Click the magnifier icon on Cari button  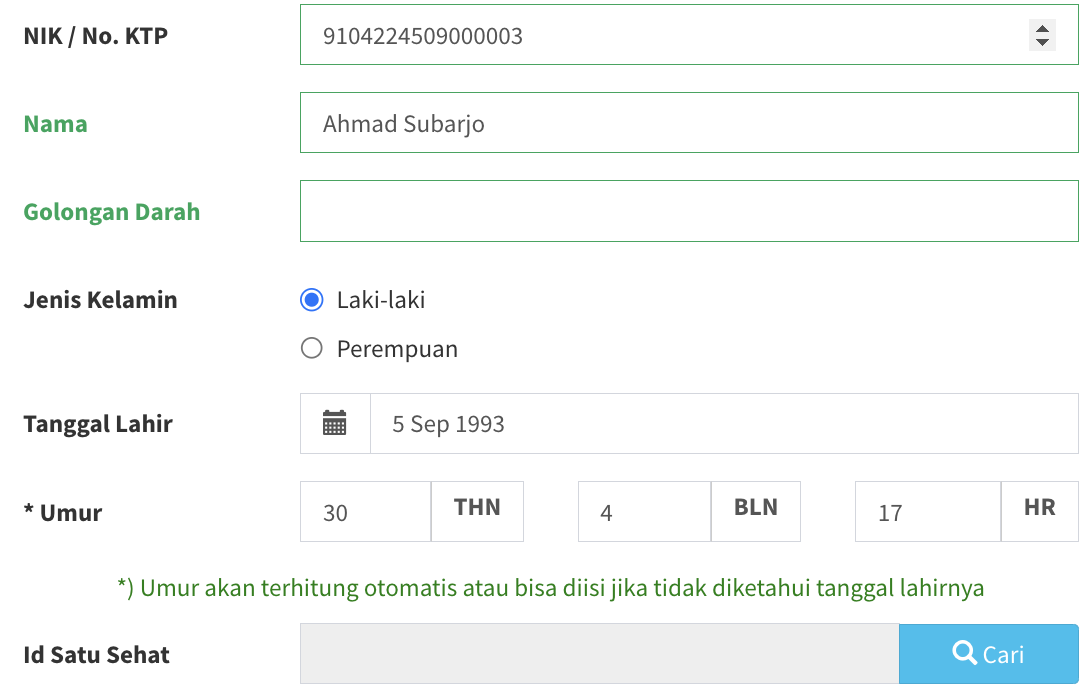tap(964, 652)
